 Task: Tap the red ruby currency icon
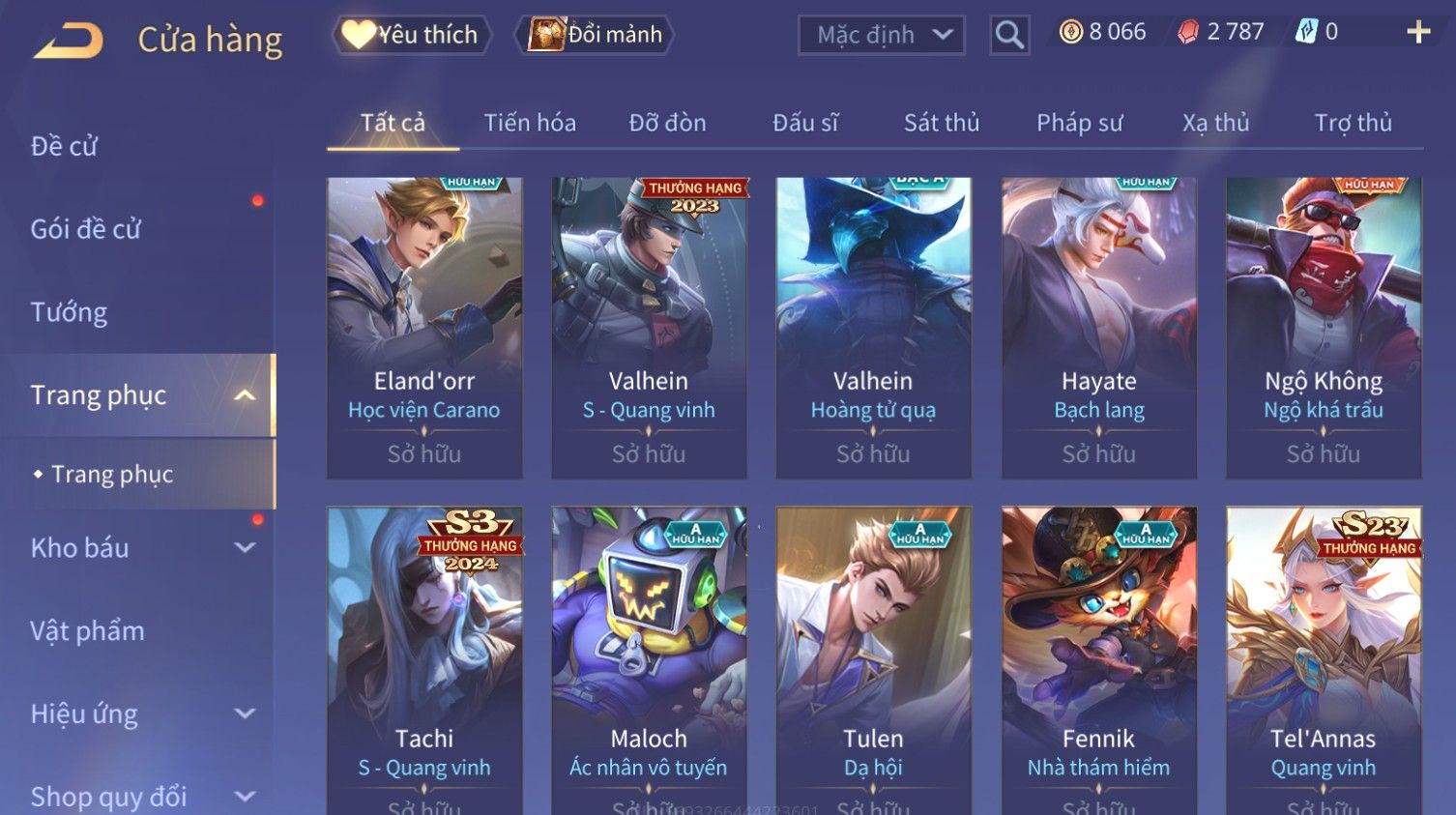(1188, 32)
